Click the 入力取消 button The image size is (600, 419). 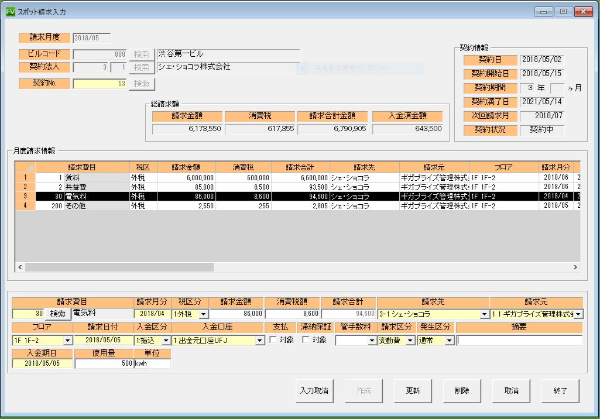[x=315, y=391]
